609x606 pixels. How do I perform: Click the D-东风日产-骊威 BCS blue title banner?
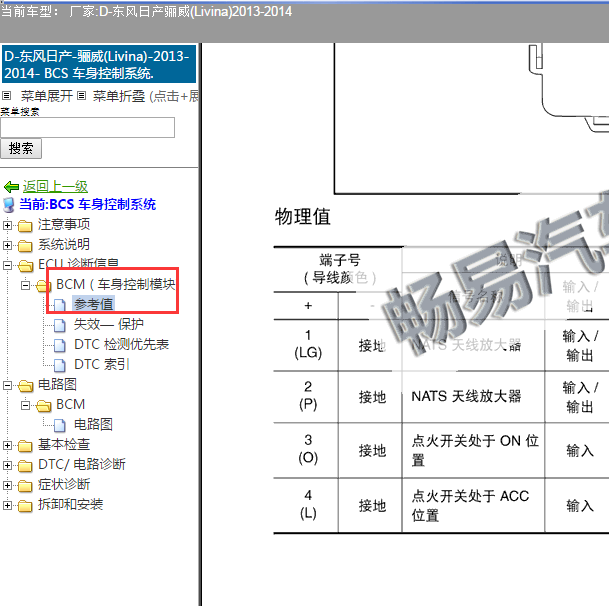click(x=99, y=64)
